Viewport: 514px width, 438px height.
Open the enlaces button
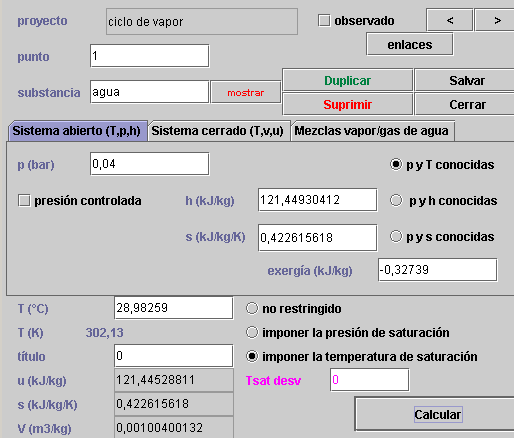pos(410,44)
